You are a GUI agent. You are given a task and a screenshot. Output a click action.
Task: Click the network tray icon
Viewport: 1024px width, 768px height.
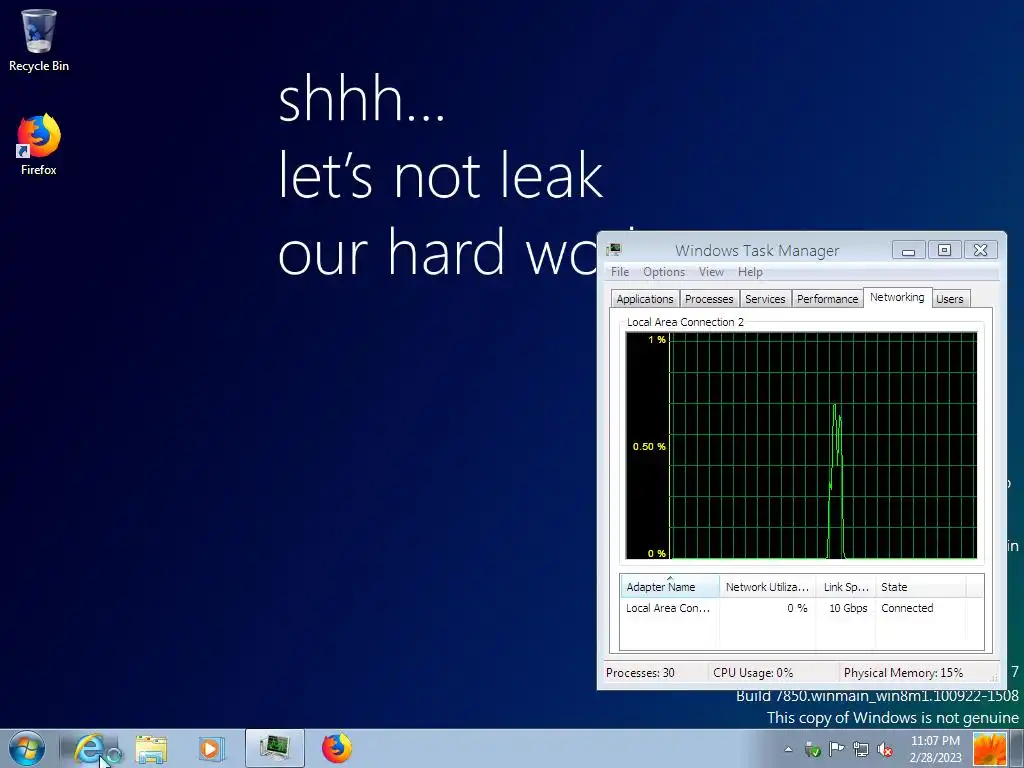(861, 749)
